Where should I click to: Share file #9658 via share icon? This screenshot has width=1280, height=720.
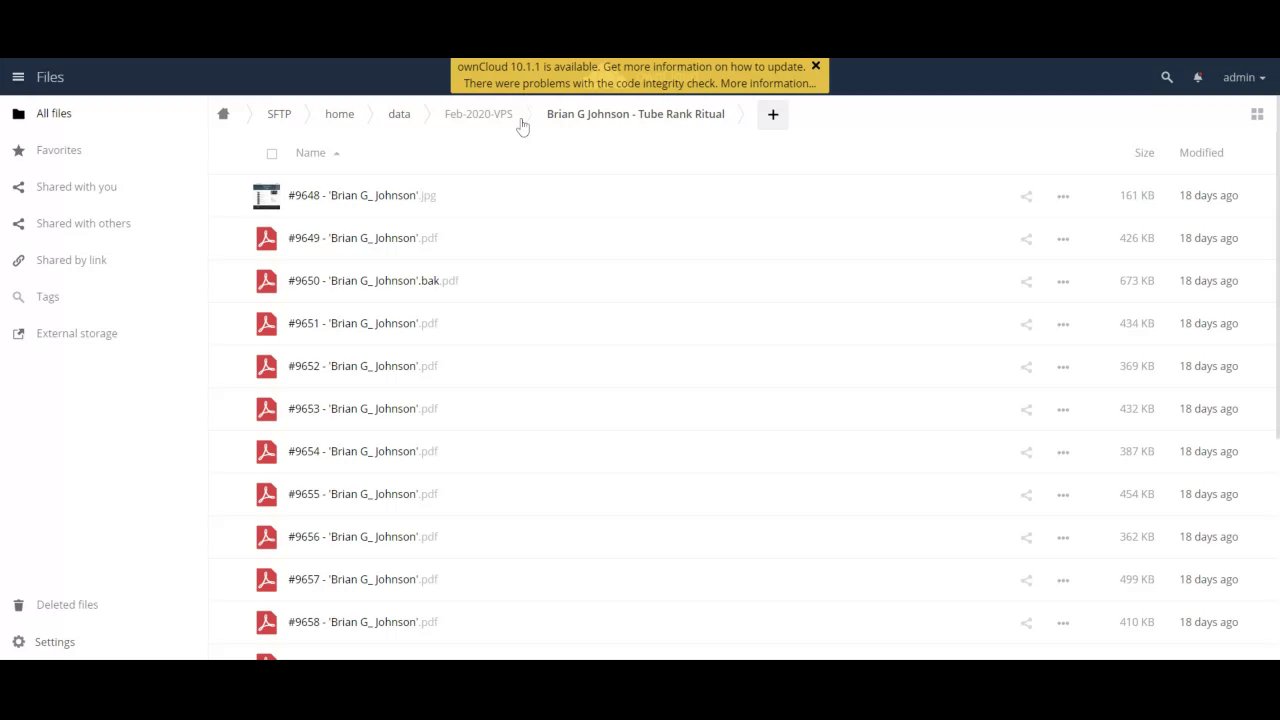tap(1026, 623)
